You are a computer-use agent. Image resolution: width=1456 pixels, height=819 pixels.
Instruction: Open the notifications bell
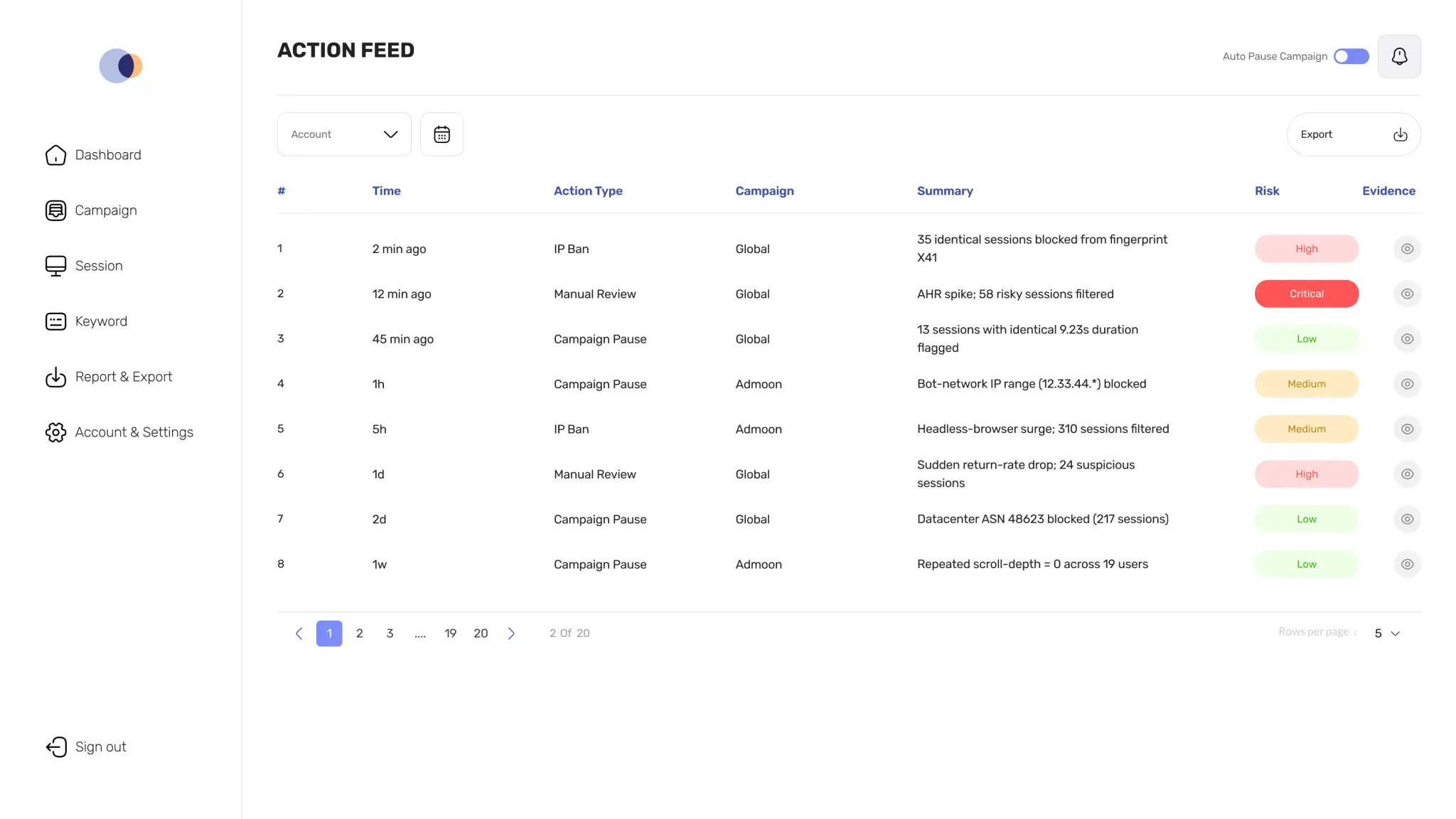(1399, 56)
